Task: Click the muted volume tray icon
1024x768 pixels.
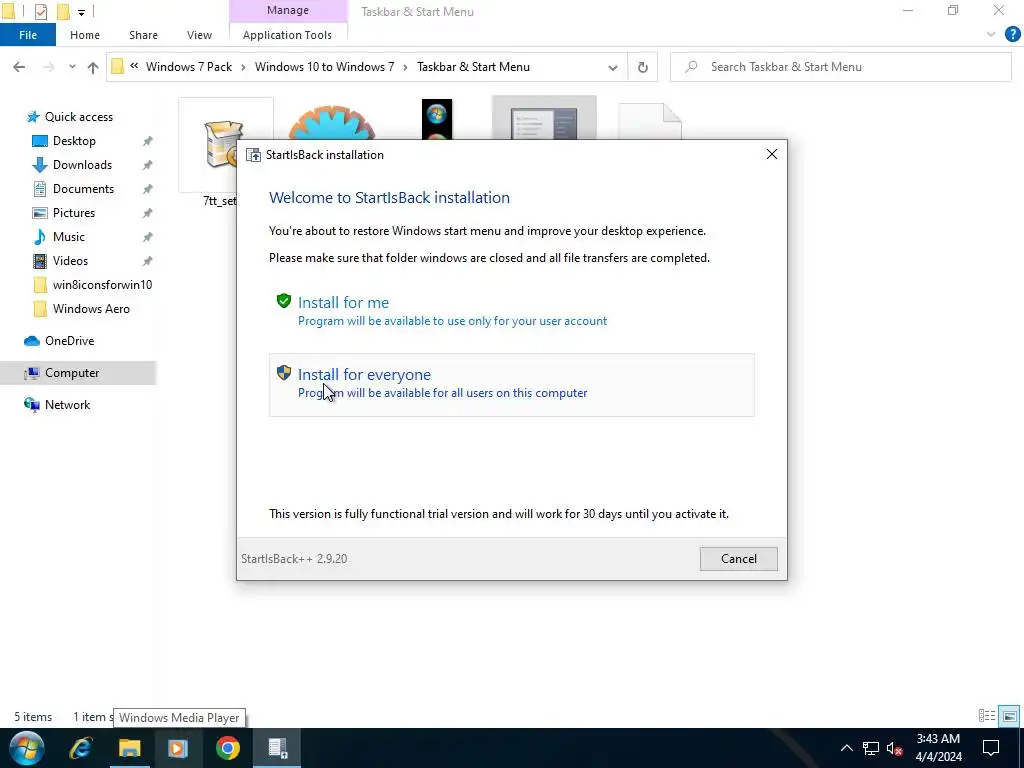Action: coord(895,748)
